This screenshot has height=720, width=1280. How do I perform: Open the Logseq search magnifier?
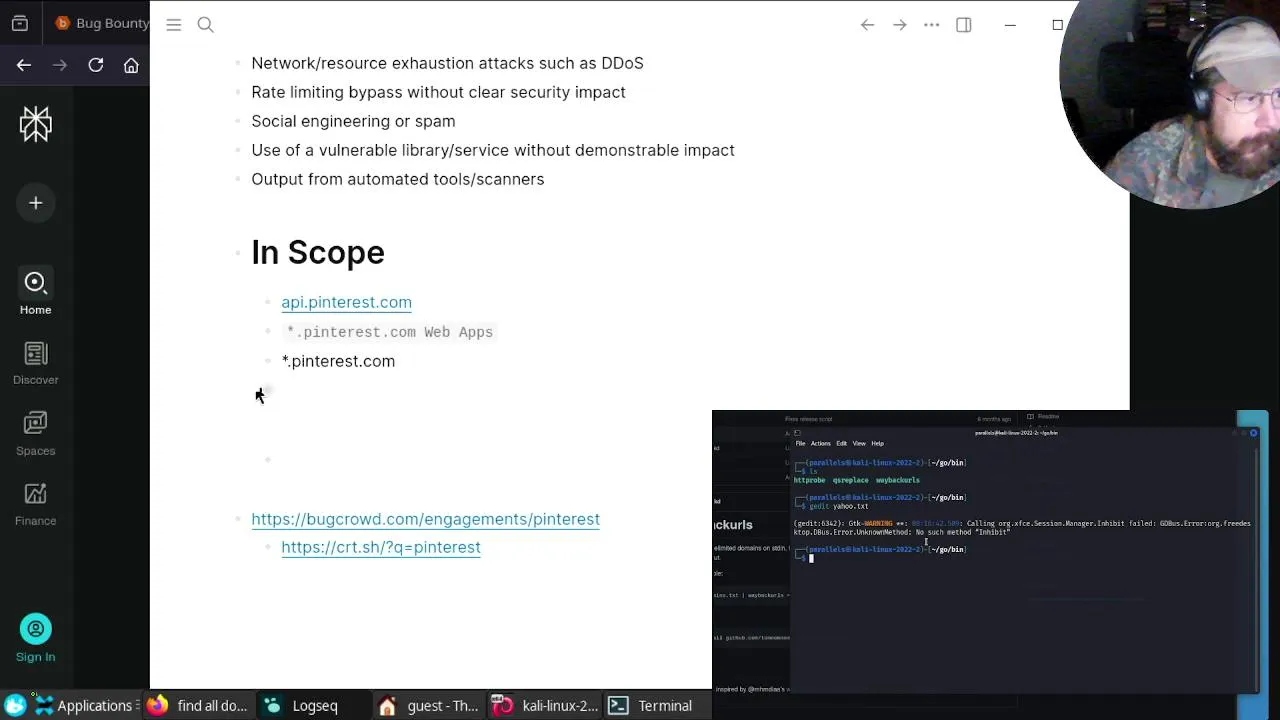point(206,25)
